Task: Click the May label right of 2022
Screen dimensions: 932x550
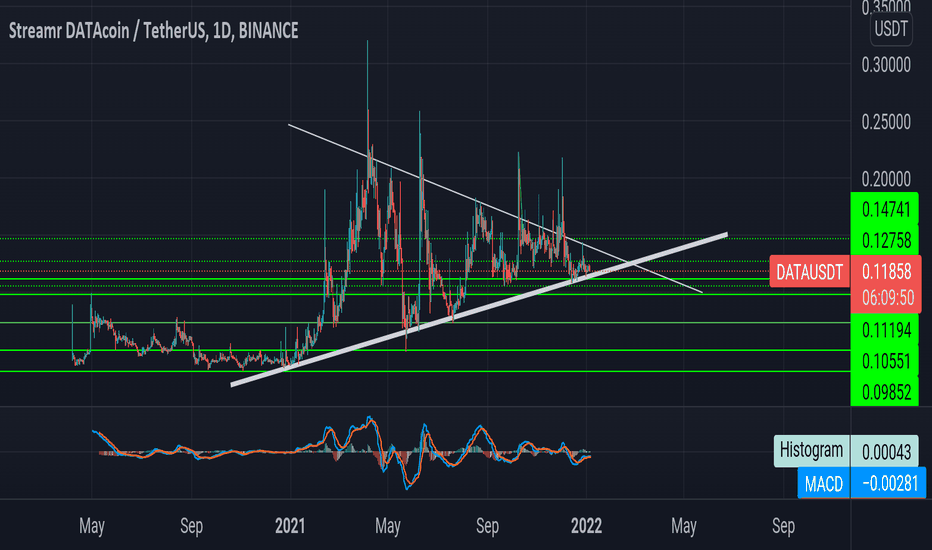Action: 684,526
